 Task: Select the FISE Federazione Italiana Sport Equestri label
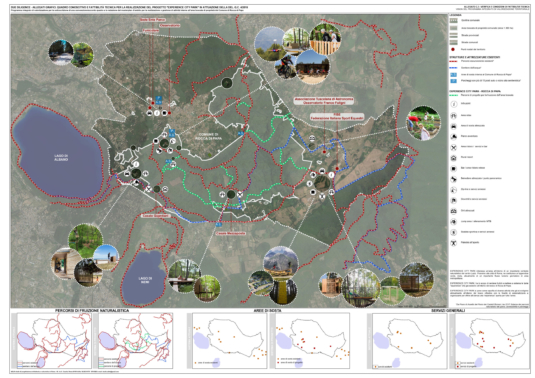tap(337, 116)
